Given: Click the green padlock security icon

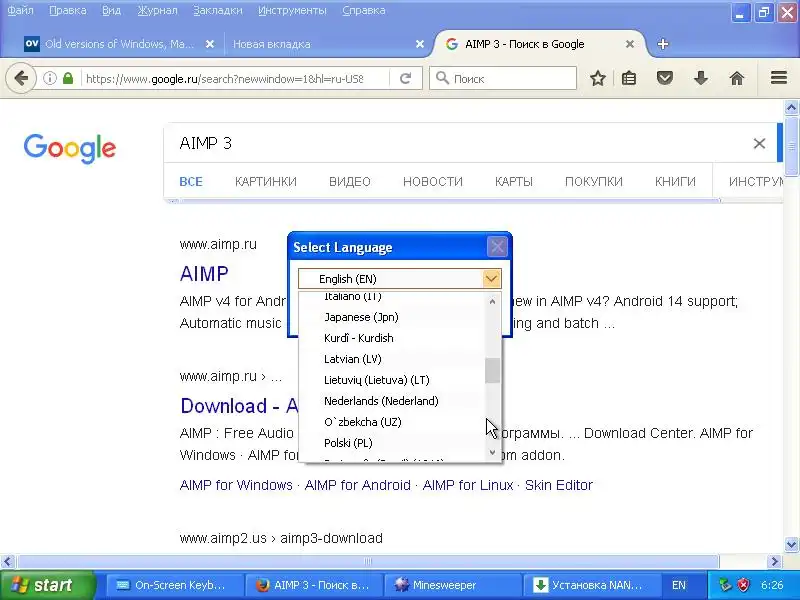Looking at the screenshot, I should tap(68, 78).
